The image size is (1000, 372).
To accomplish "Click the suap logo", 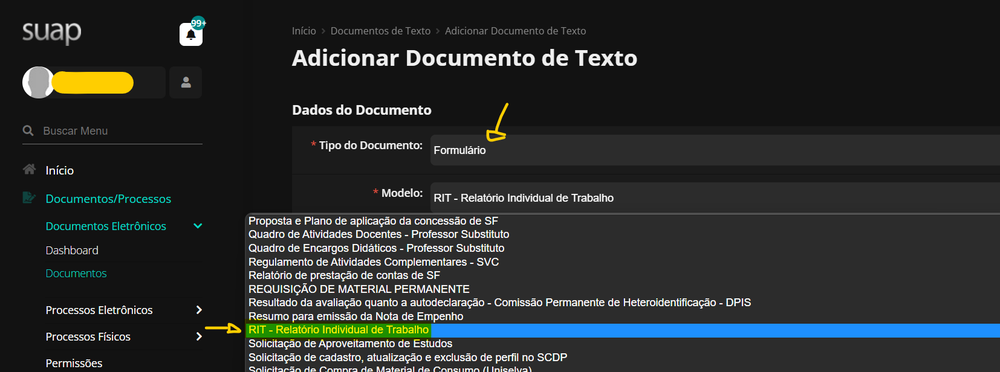I will [x=52, y=33].
